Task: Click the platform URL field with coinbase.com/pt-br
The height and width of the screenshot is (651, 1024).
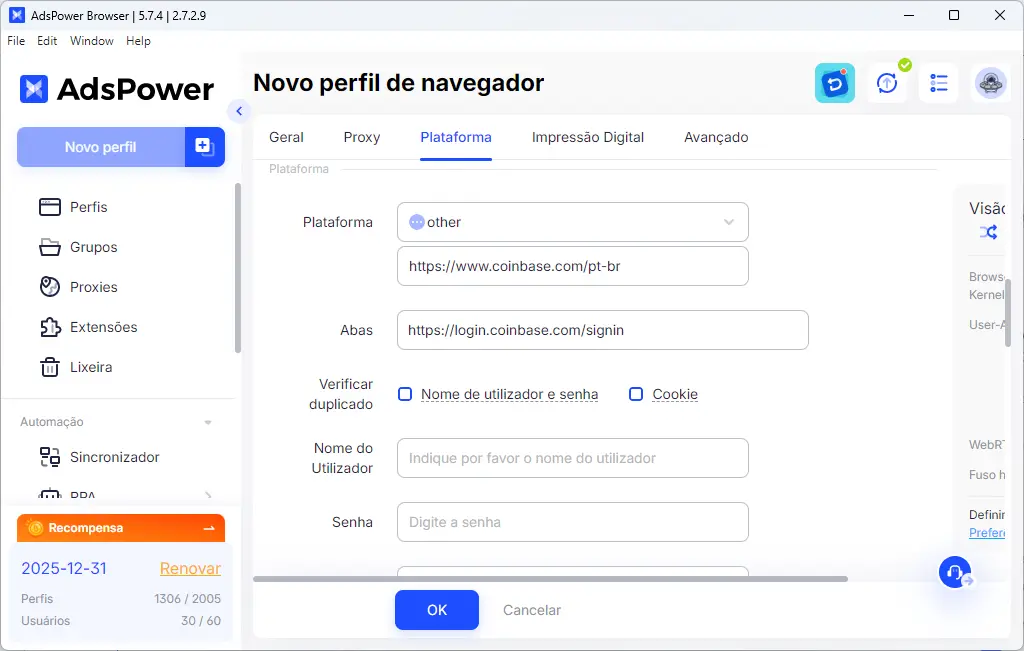Action: (x=573, y=266)
